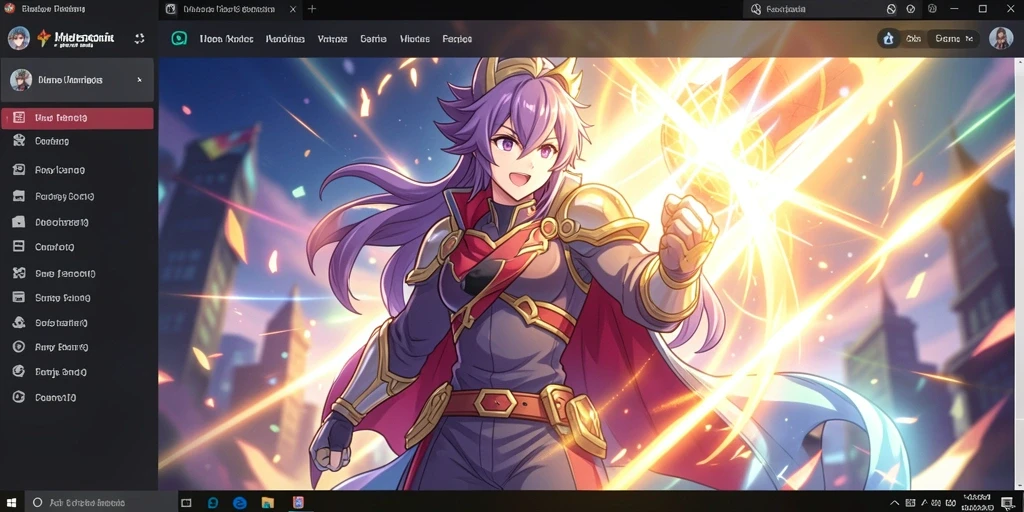Click the search field in title bar
Viewport: 1024px width, 512px height.
click(x=812, y=9)
